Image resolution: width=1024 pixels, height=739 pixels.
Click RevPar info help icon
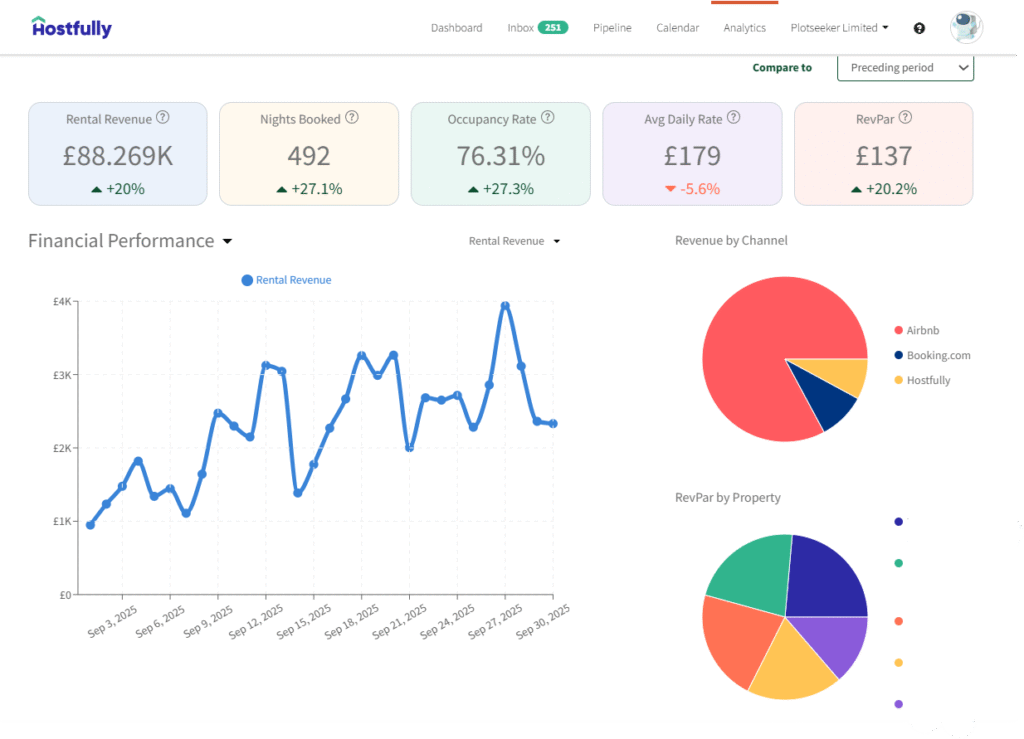pos(905,118)
